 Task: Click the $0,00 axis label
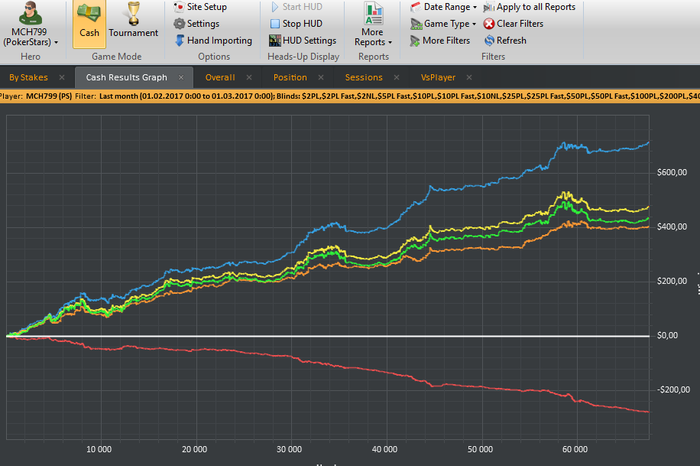click(667, 336)
